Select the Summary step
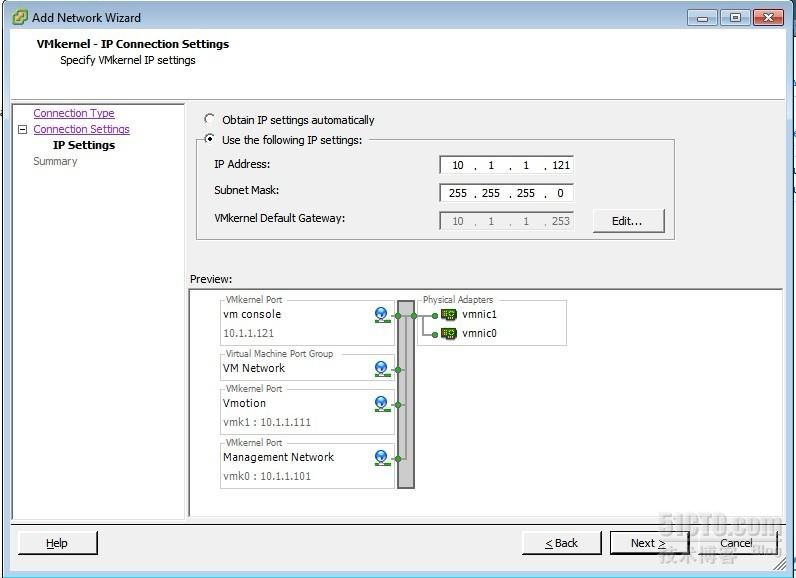This screenshot has height=578, width=796. (x=55, y=161)
